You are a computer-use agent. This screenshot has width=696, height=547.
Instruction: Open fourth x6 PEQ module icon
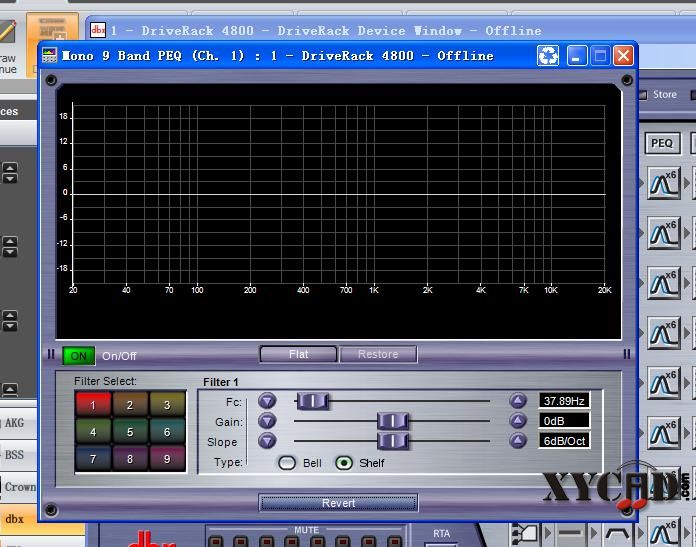[664, 333]
